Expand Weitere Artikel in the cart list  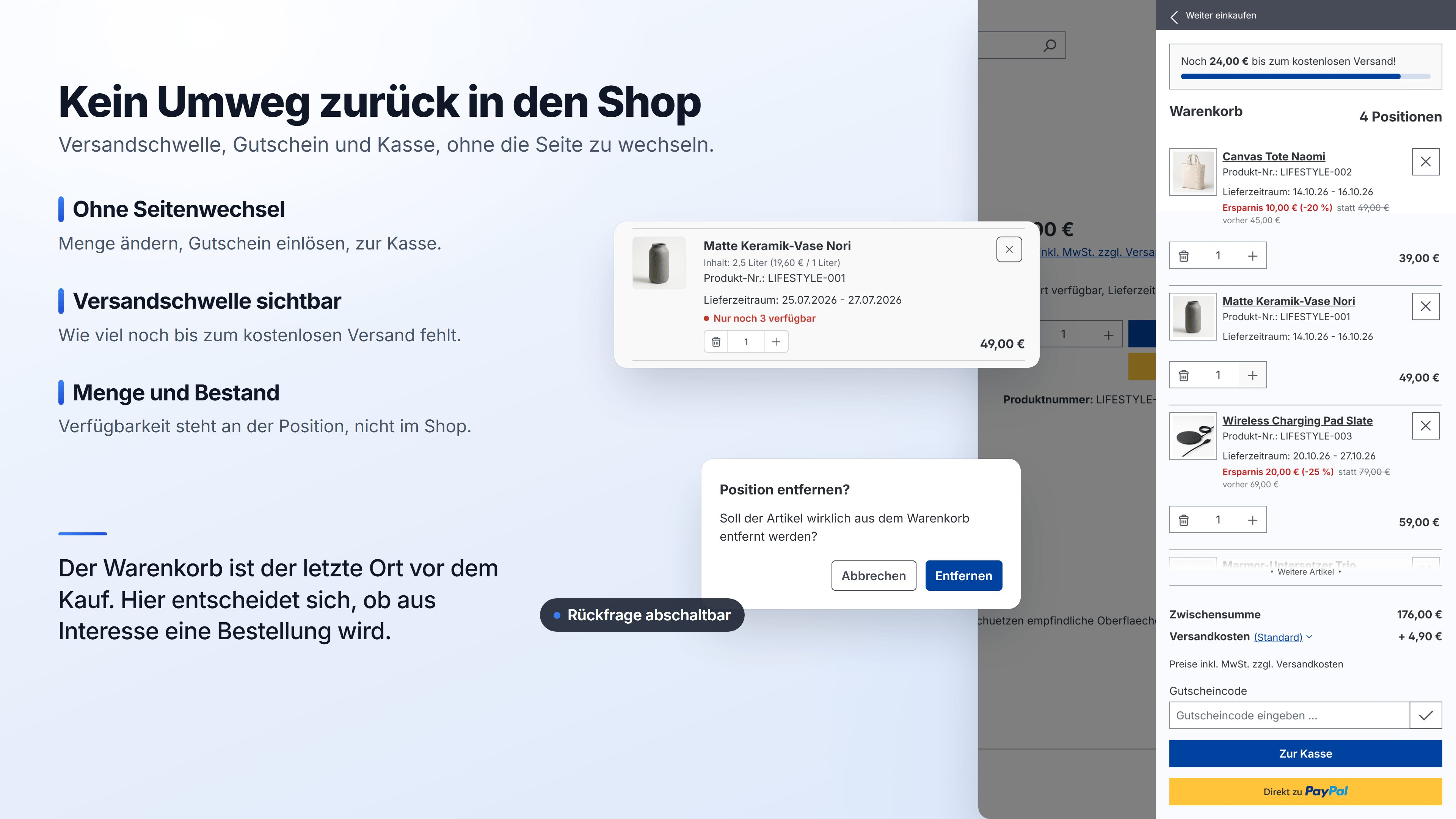pyautogui.click(x=1305, y=572)
